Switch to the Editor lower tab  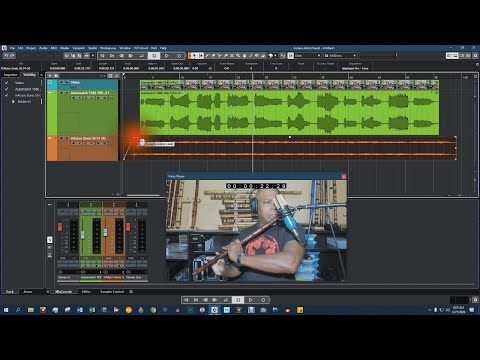(86, 292)
